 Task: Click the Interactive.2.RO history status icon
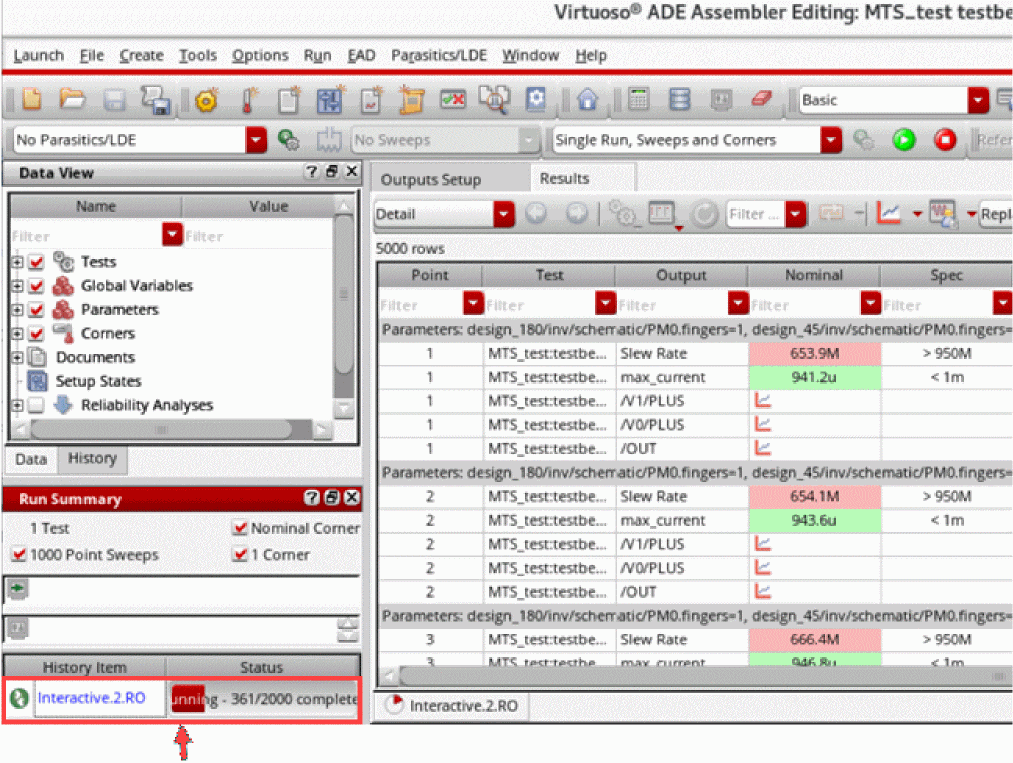pos(19,698)
